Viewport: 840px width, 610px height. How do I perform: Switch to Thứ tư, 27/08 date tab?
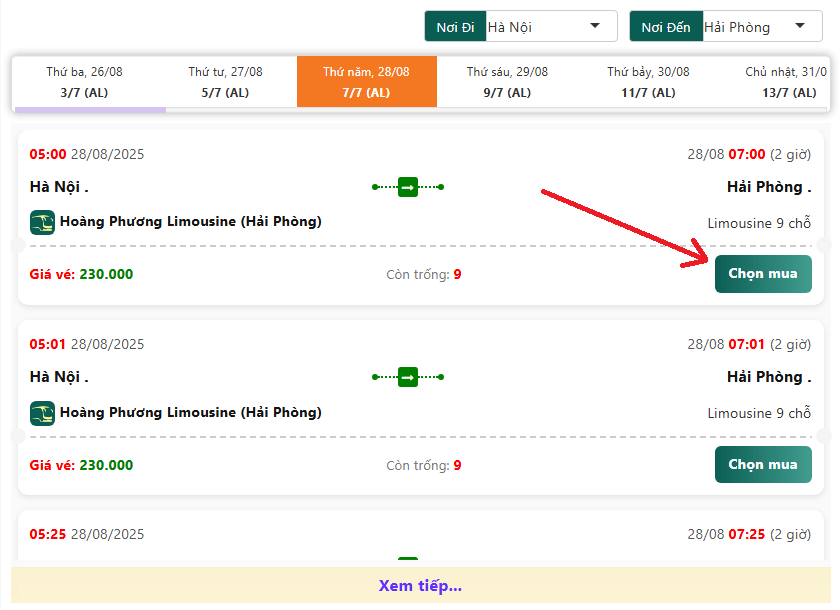[225, 82]
